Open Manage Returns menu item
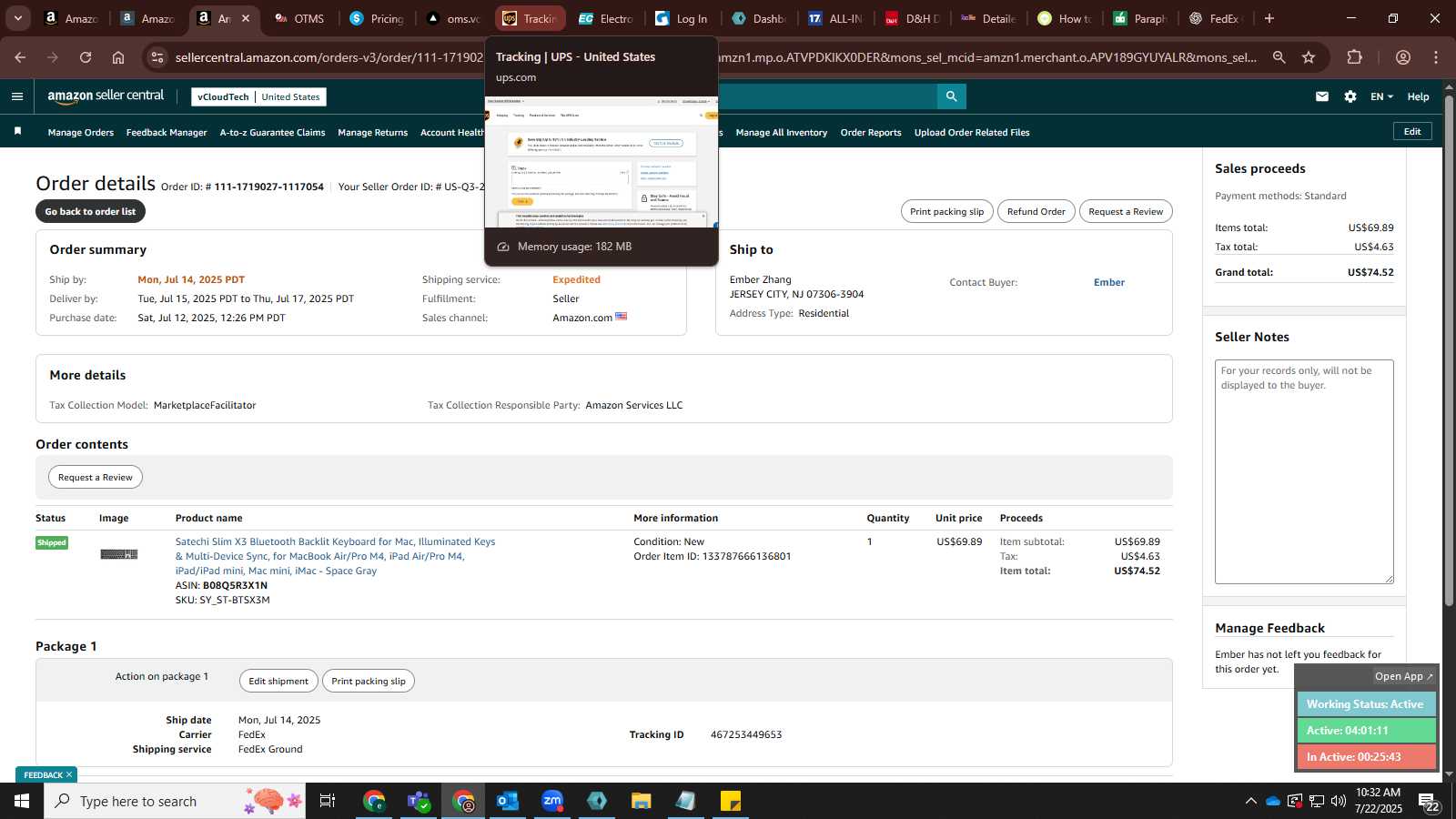This screenshot has height=819, width=1456. point(373,133)
